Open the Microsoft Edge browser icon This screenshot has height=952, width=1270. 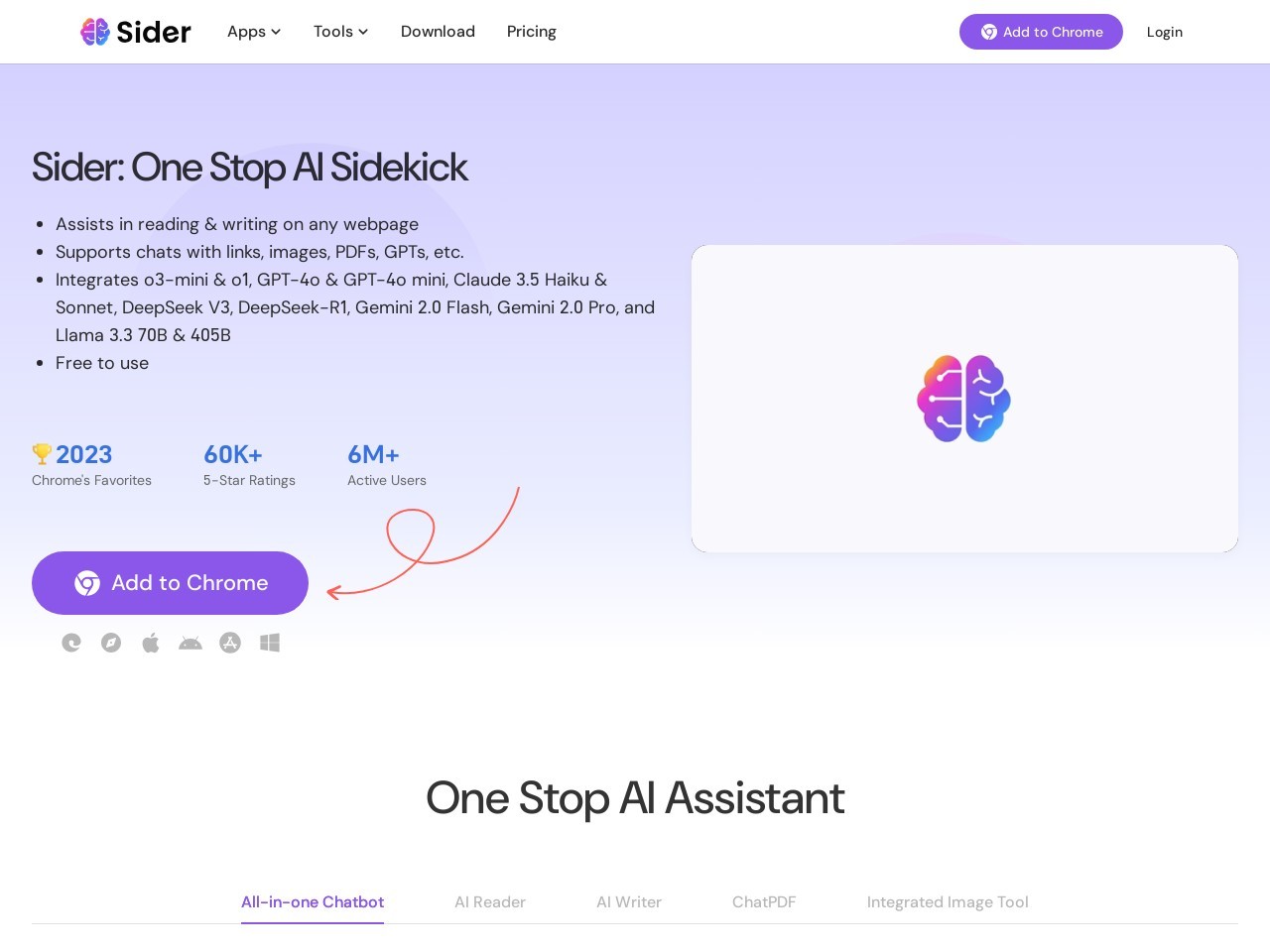[71, 643]
